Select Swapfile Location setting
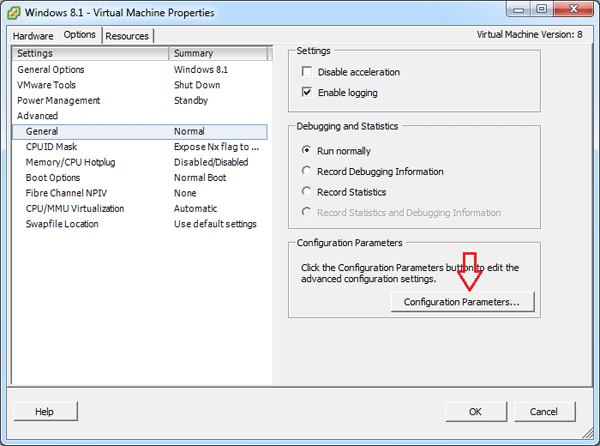Image resolution: width=600 pixels, height=446 pixels. [62, 224]
